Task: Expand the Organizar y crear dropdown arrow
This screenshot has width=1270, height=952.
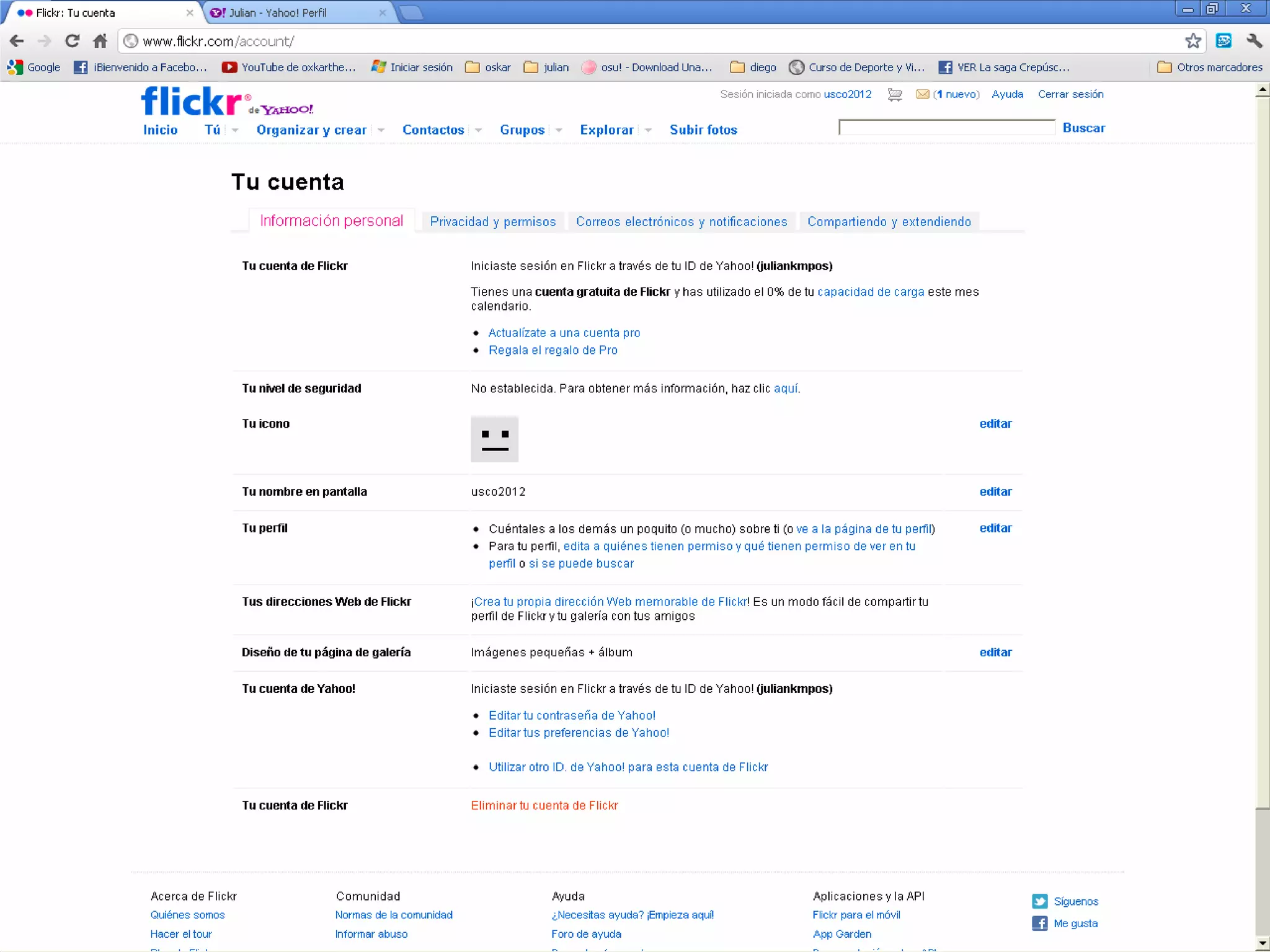Action: coord(381,130)
